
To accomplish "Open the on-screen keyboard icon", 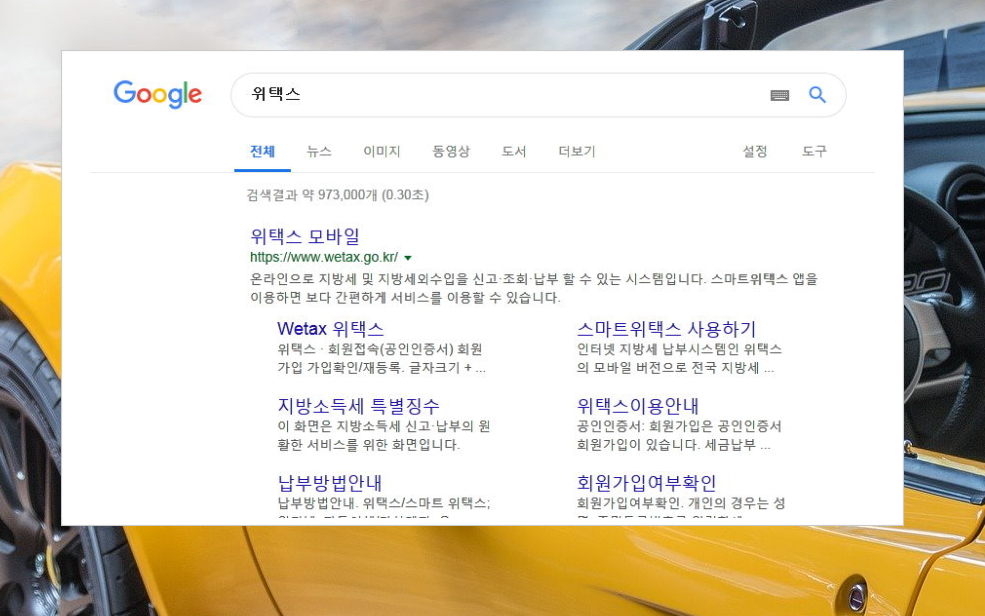I will click(x=780, y=95).
